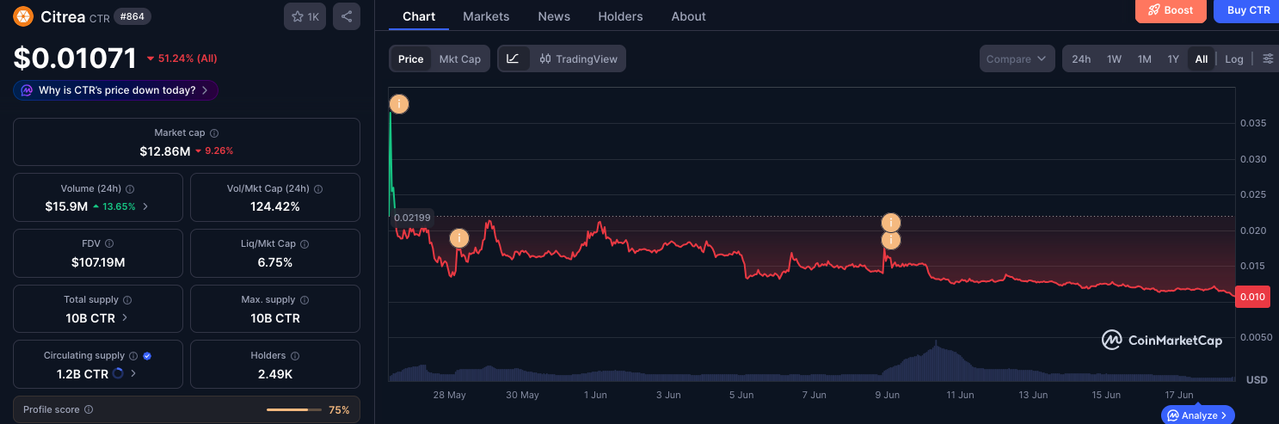Click the 0.010 current price label

click(x=1253, y=297)
